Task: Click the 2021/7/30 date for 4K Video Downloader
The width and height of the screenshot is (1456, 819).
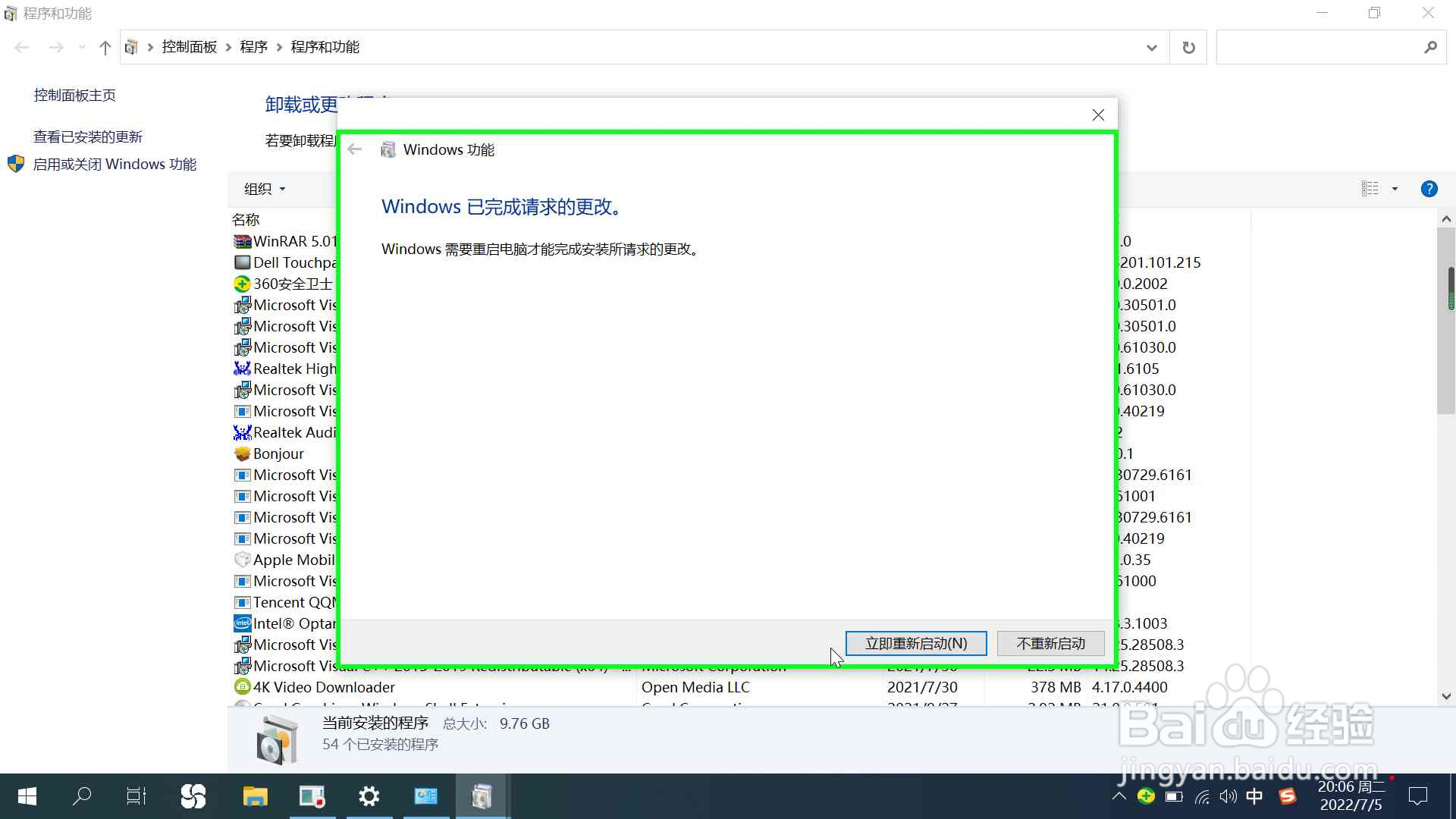Action: click(922, 687)
